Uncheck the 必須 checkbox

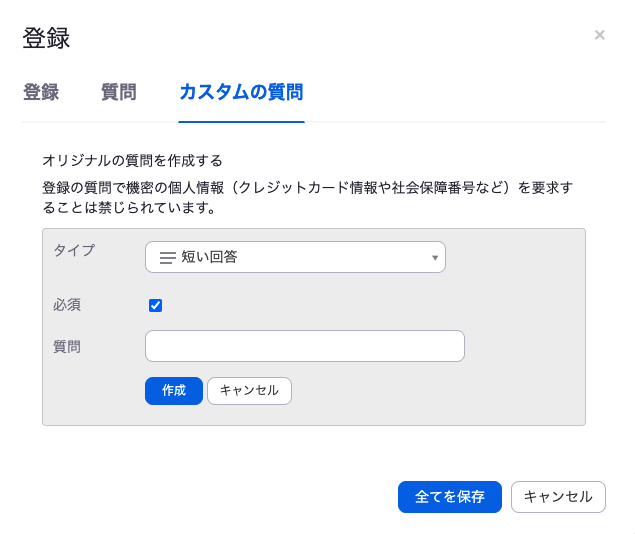156,305
